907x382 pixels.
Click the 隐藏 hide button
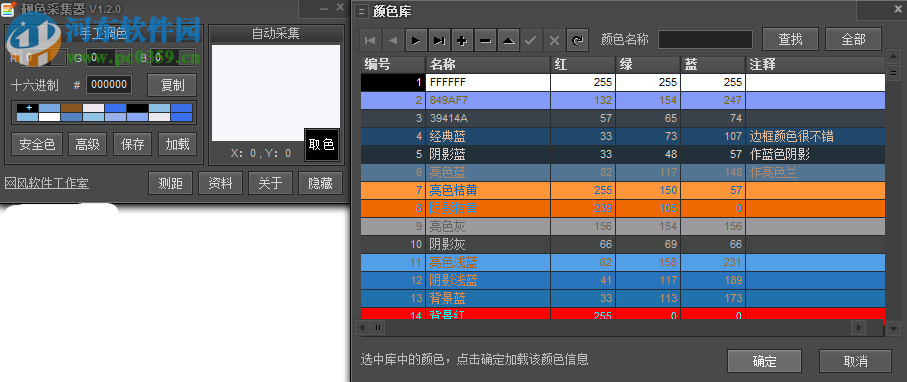point(320,183)
